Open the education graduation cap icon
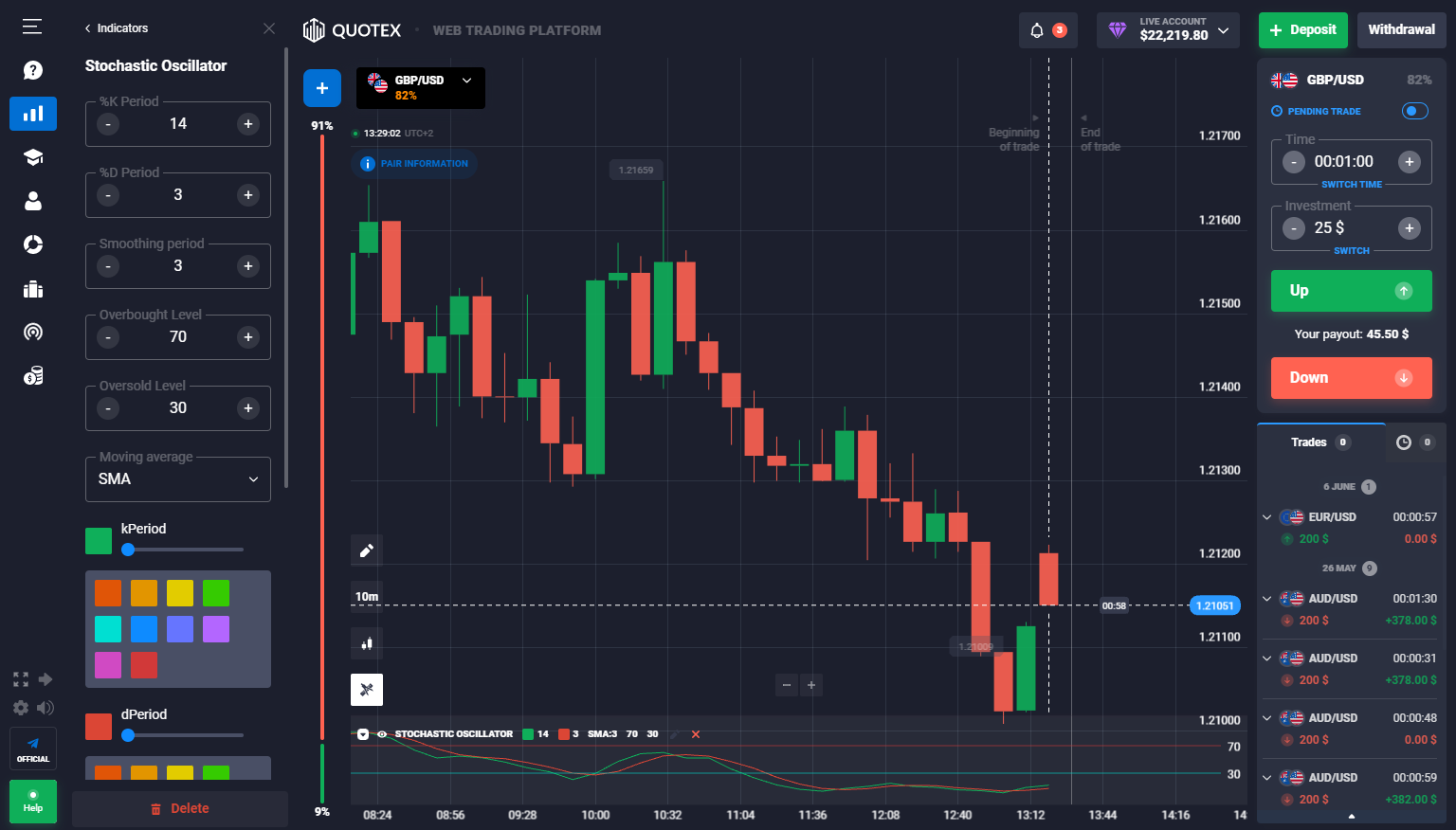This screenshot has height=830, width=1456. [33, 157]
